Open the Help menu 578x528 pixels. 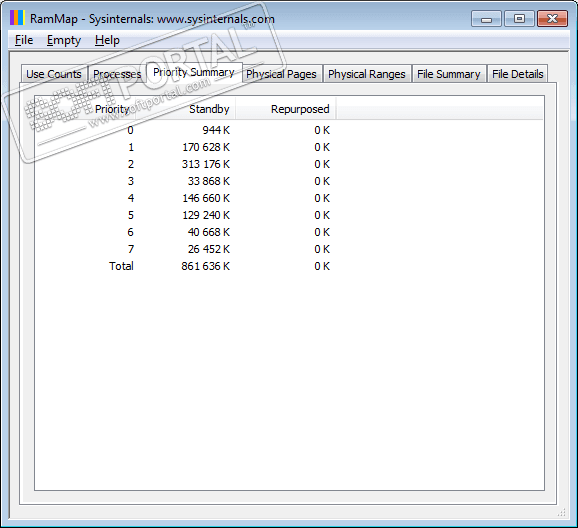coord(107,40)
